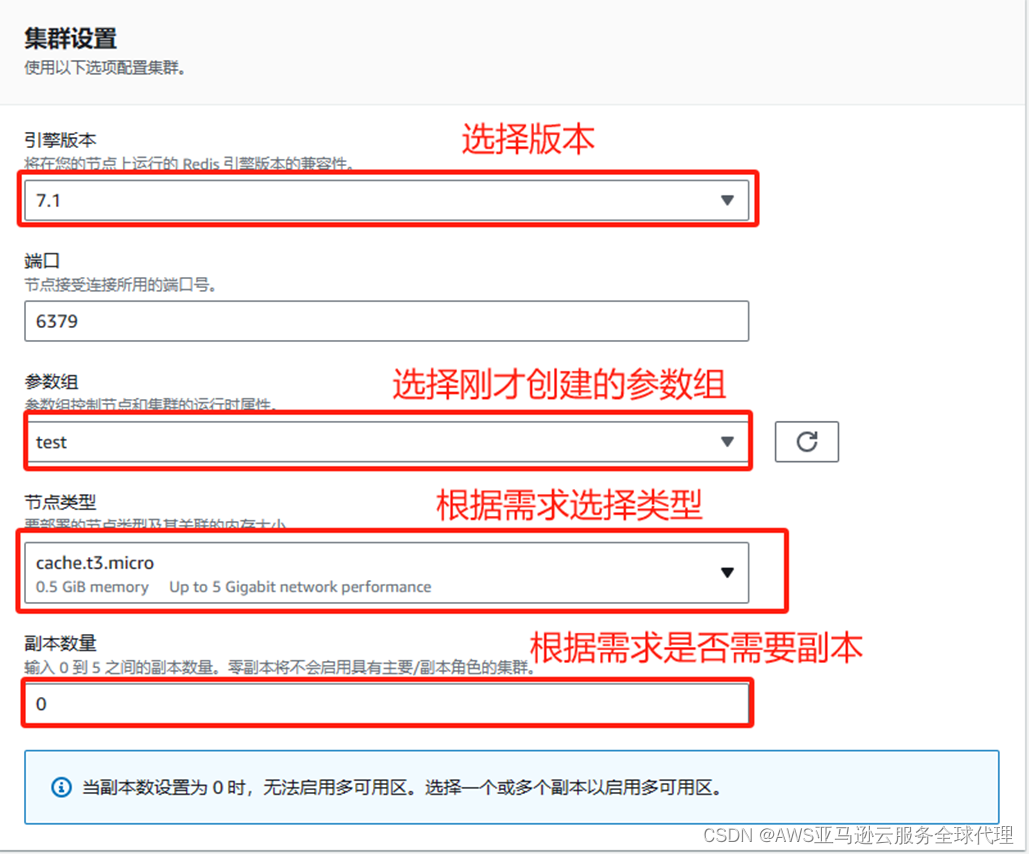The image size is (1029, 854).
Task: Click the parameter group dropdown arrow
Action: point(727,441)
